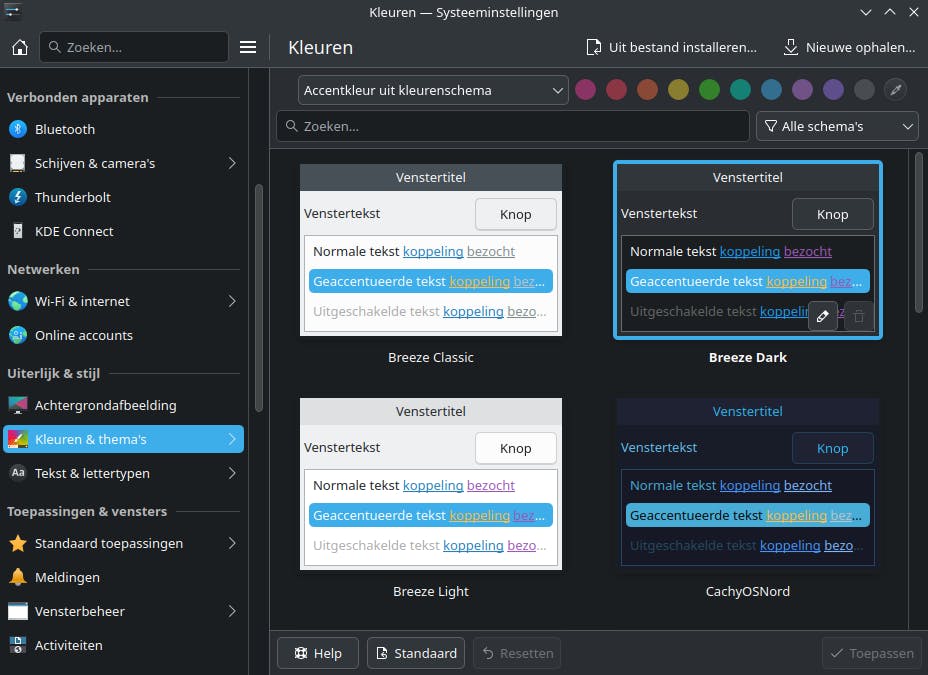This screenshot has height=675, width=928.
Task: Open Activiteiten settings
Action: 123,645
